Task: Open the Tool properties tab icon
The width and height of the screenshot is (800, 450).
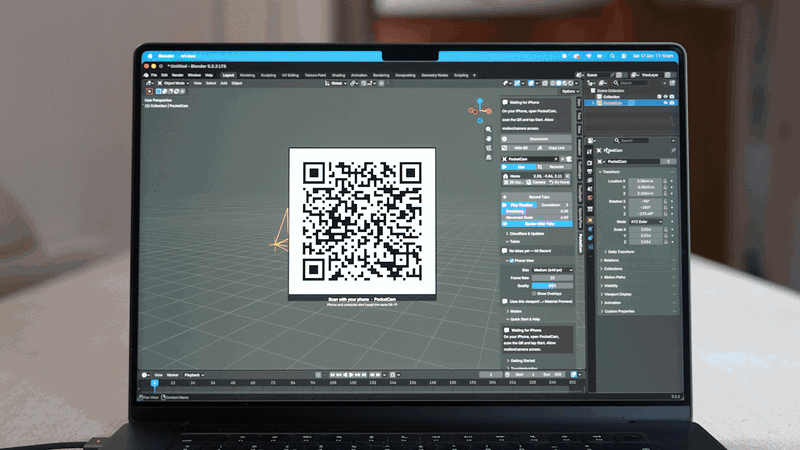Action: (x=590, y=152)
